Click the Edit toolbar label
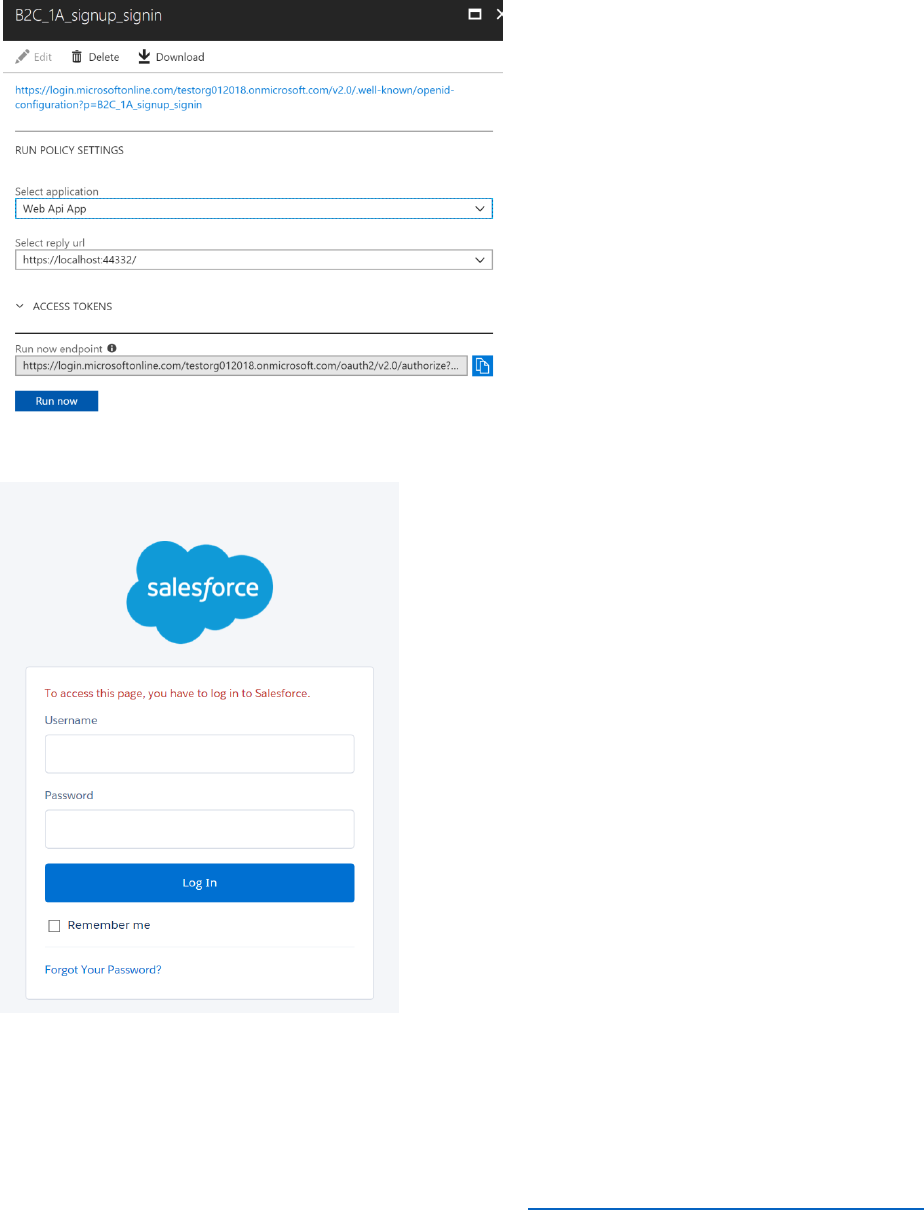 (x=43, y=58)
